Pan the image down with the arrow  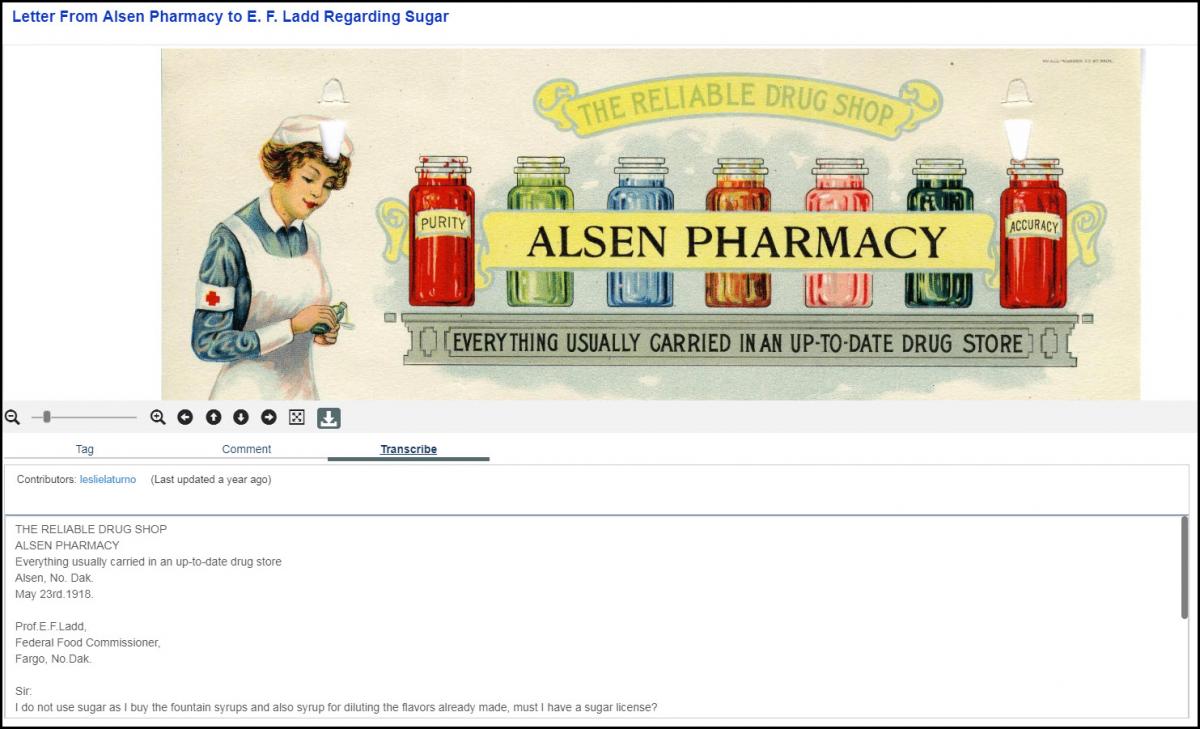pos(241,417)
